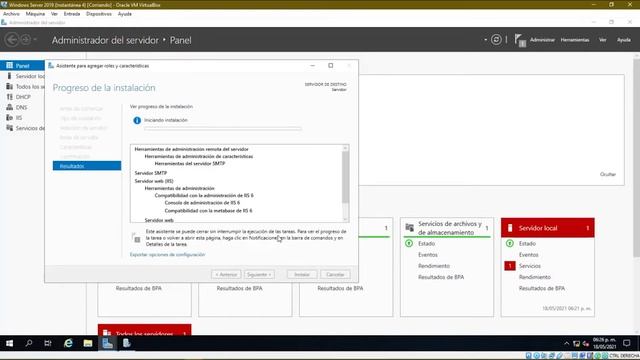Launch Internet Explorer from taskbar
640x360 pixels.
68,343
